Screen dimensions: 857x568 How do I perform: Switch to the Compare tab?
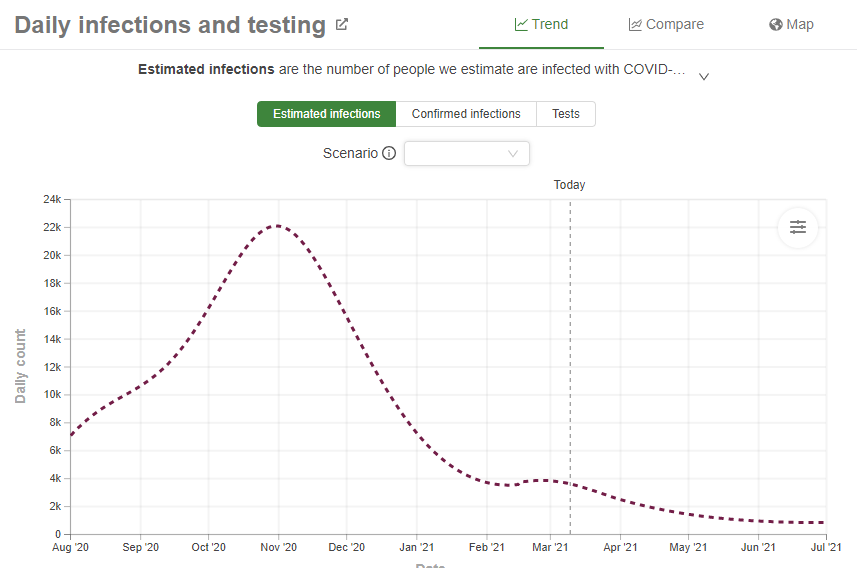666,25
